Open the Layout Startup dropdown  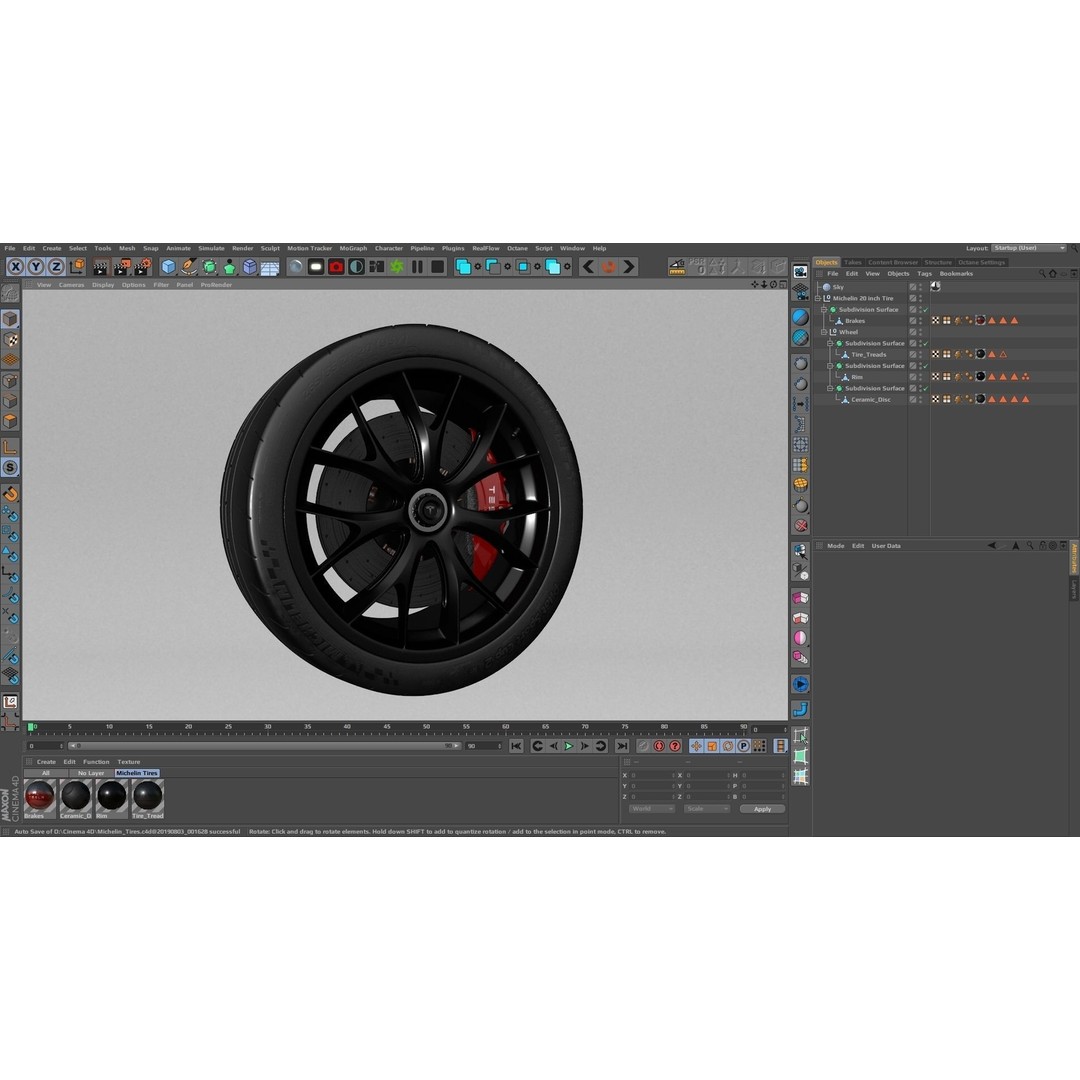click(1029, 248)
